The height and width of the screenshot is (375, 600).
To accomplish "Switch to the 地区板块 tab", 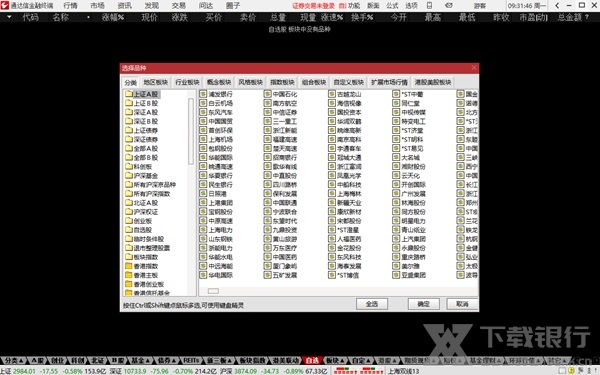I will point(156,82).
